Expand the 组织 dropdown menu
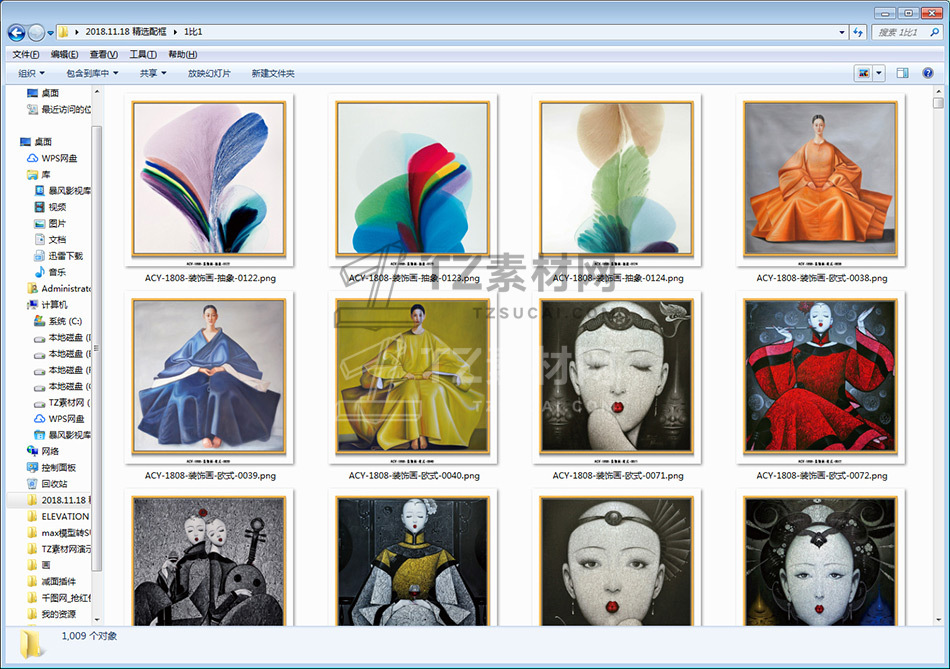 (x=32, y=73)
